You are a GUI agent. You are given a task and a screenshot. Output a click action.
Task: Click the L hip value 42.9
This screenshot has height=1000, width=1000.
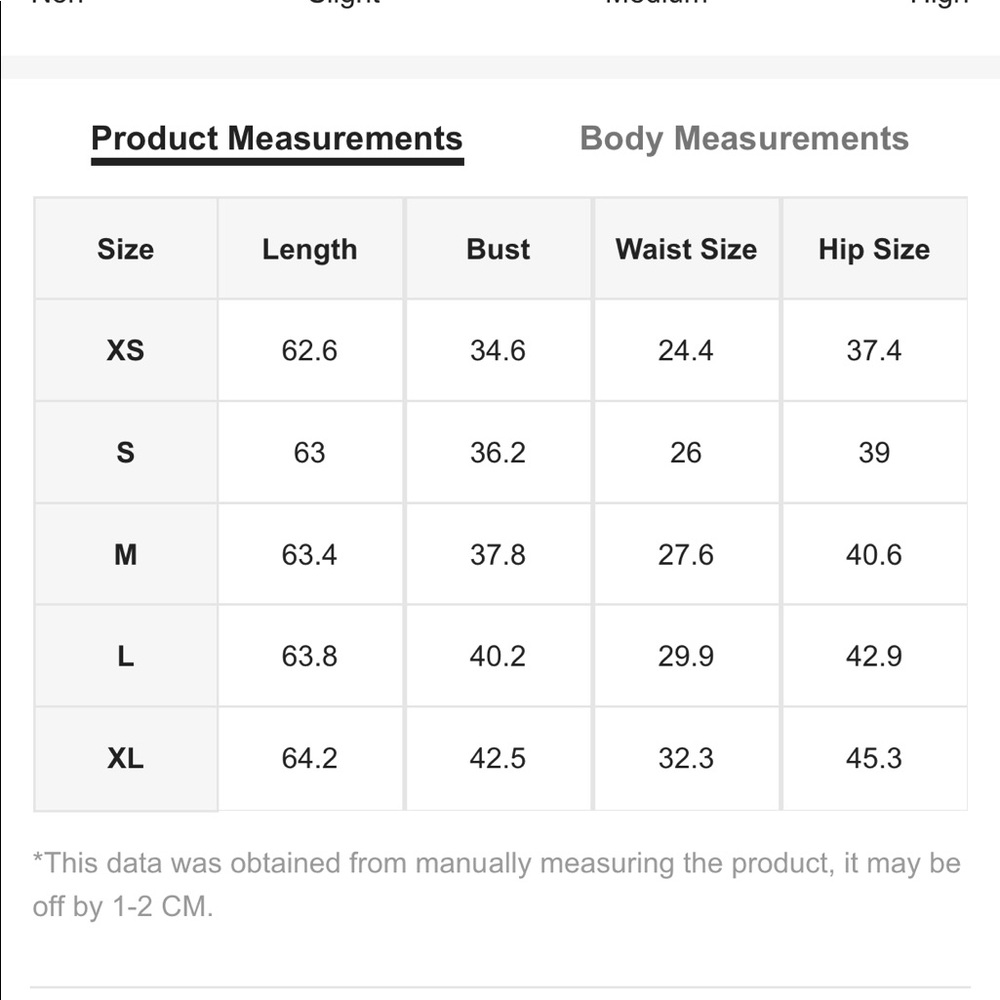[874, 656]
